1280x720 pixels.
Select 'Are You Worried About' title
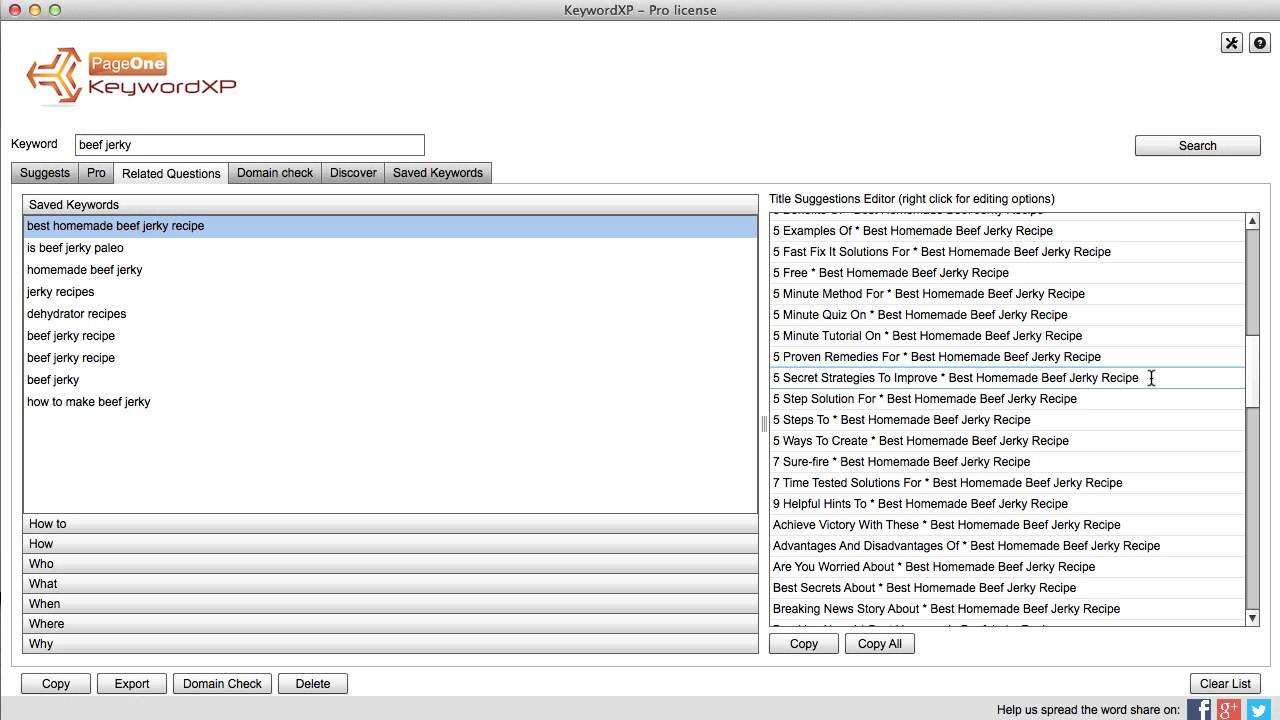tap(1007, 567)
